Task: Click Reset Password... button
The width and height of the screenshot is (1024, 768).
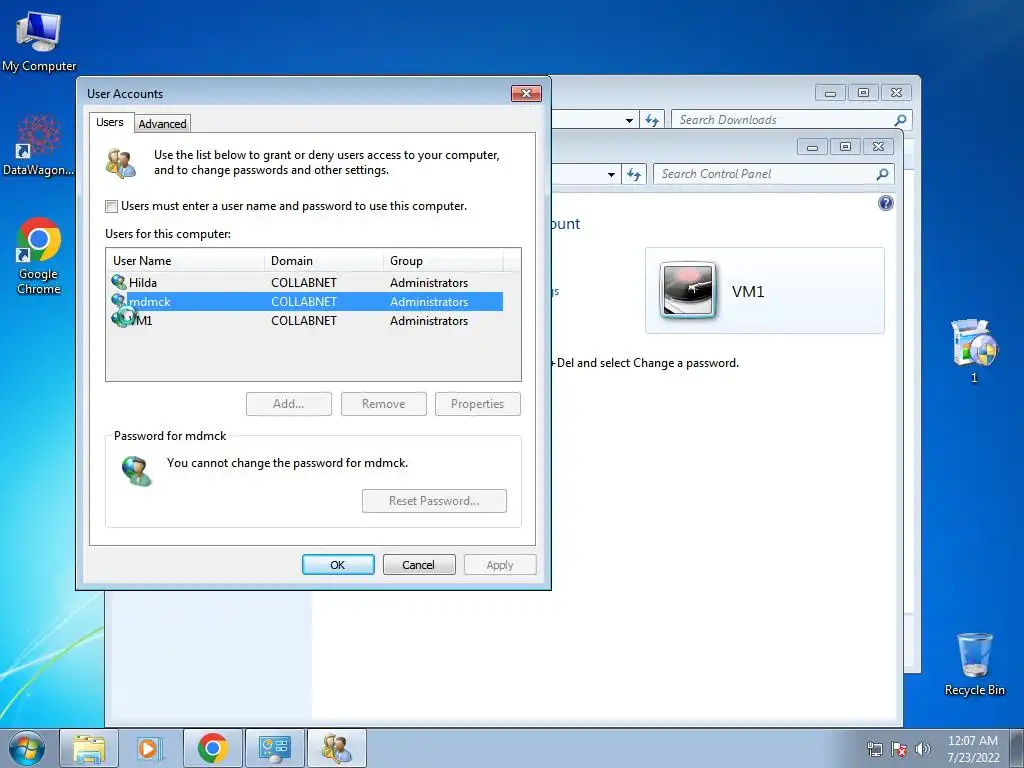Action: tap(434, 501)
